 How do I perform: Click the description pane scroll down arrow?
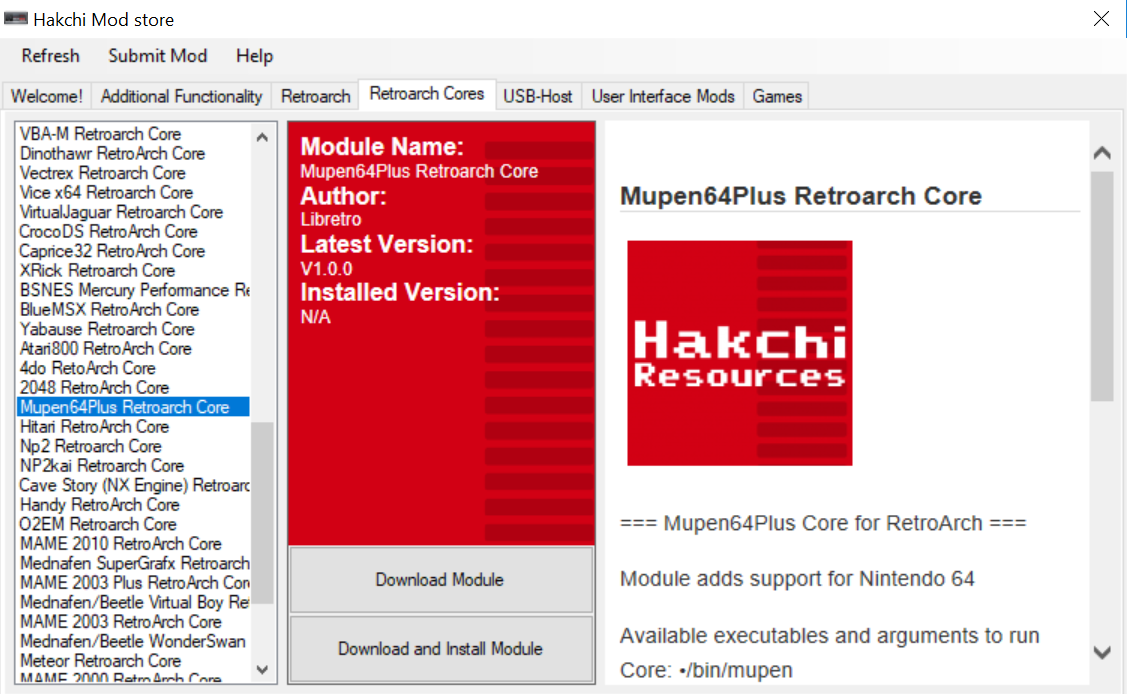1102,652
